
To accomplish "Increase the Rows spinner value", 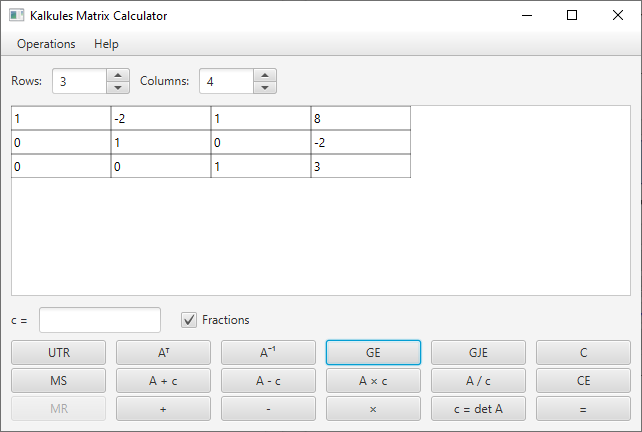I will 118,75.
